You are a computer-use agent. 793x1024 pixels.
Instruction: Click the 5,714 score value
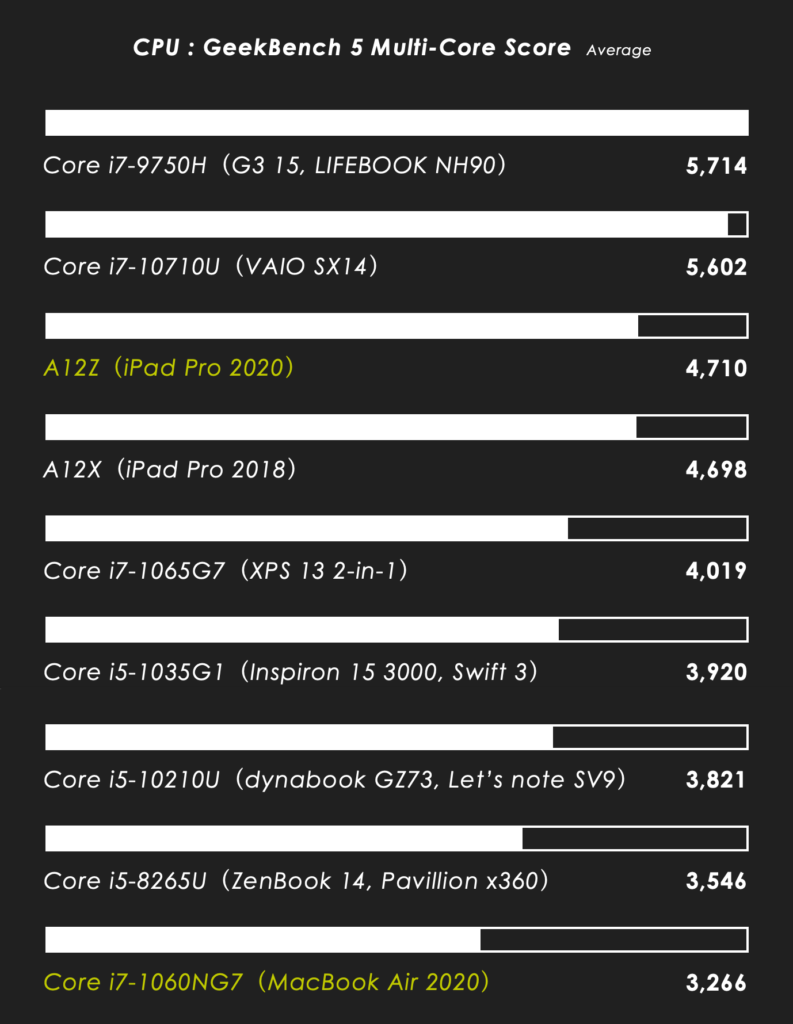point(716,166)
